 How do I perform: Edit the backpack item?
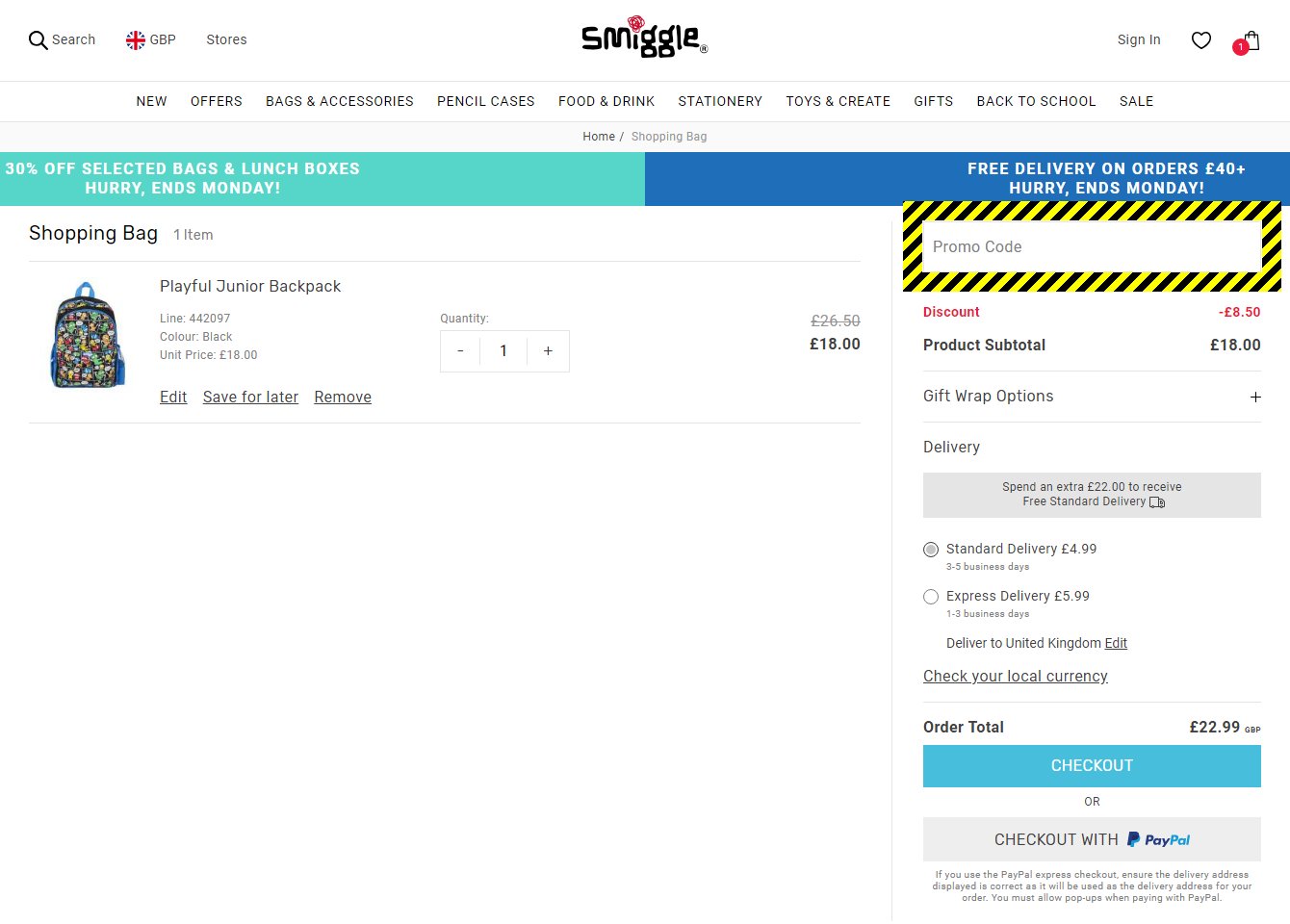point(173,397)
